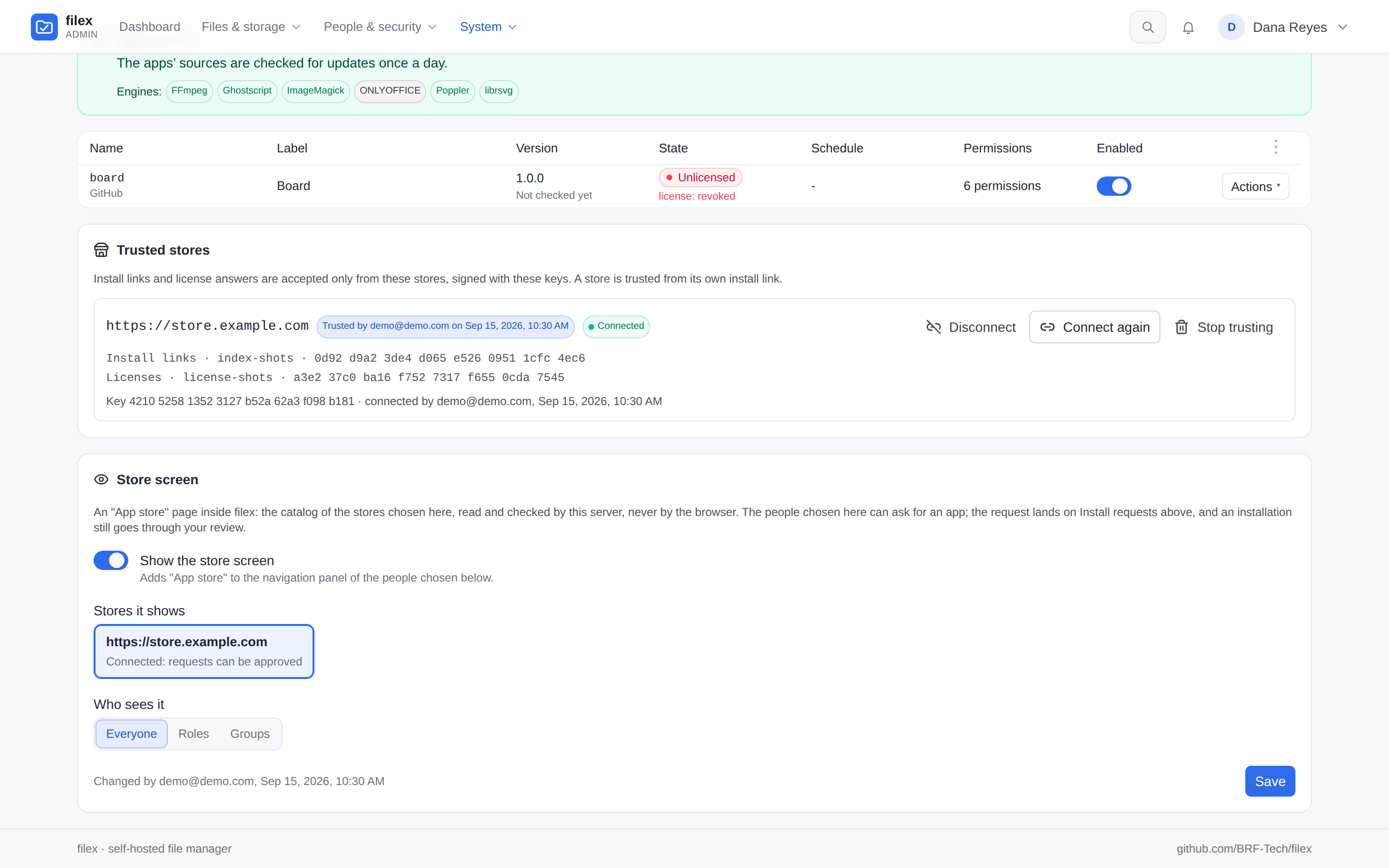The image size is (1389, 868).
Task: Disconnect the store.example.com store
Action: (970, 327)
